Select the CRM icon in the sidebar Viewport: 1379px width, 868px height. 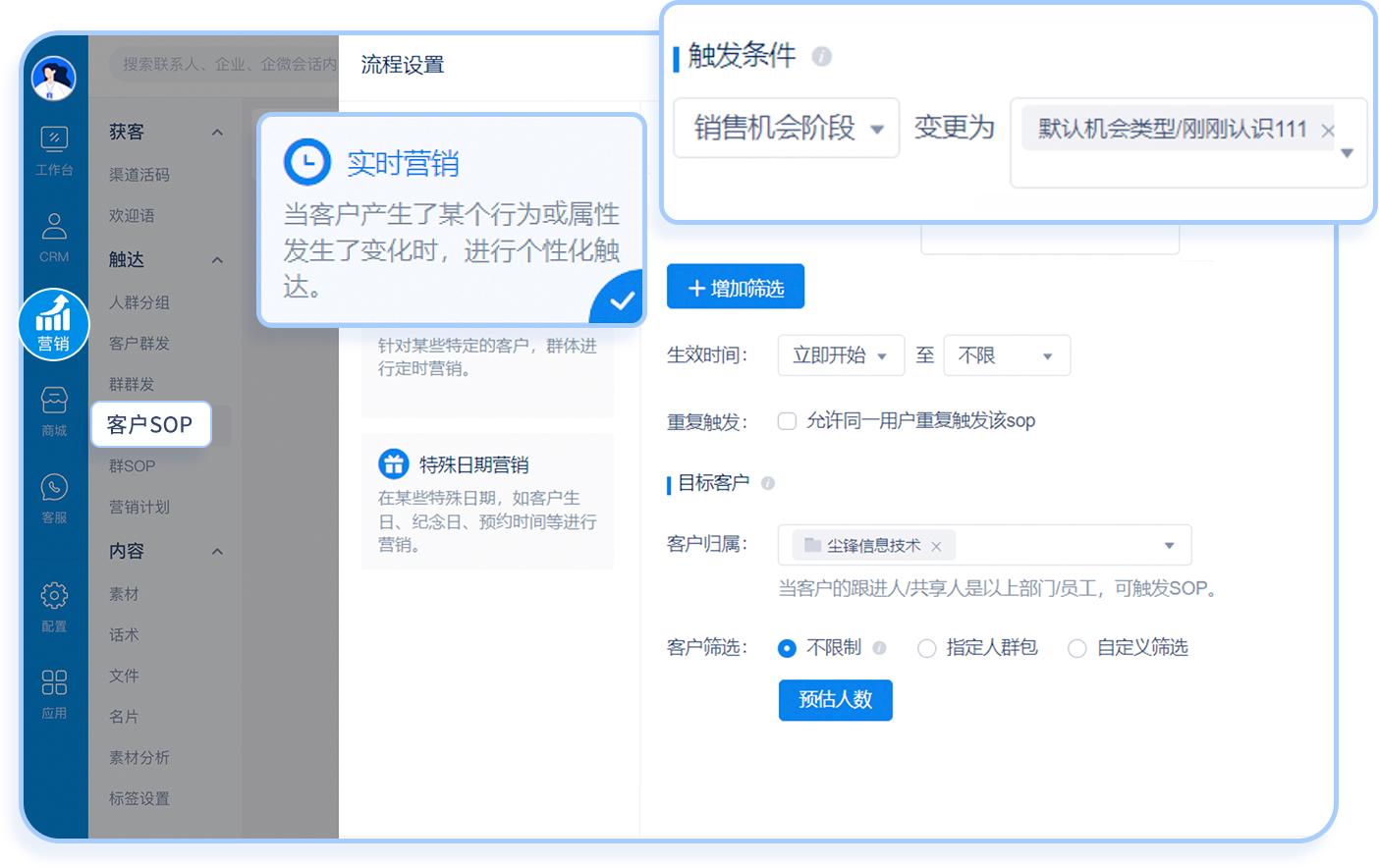[x=54, y=236]
